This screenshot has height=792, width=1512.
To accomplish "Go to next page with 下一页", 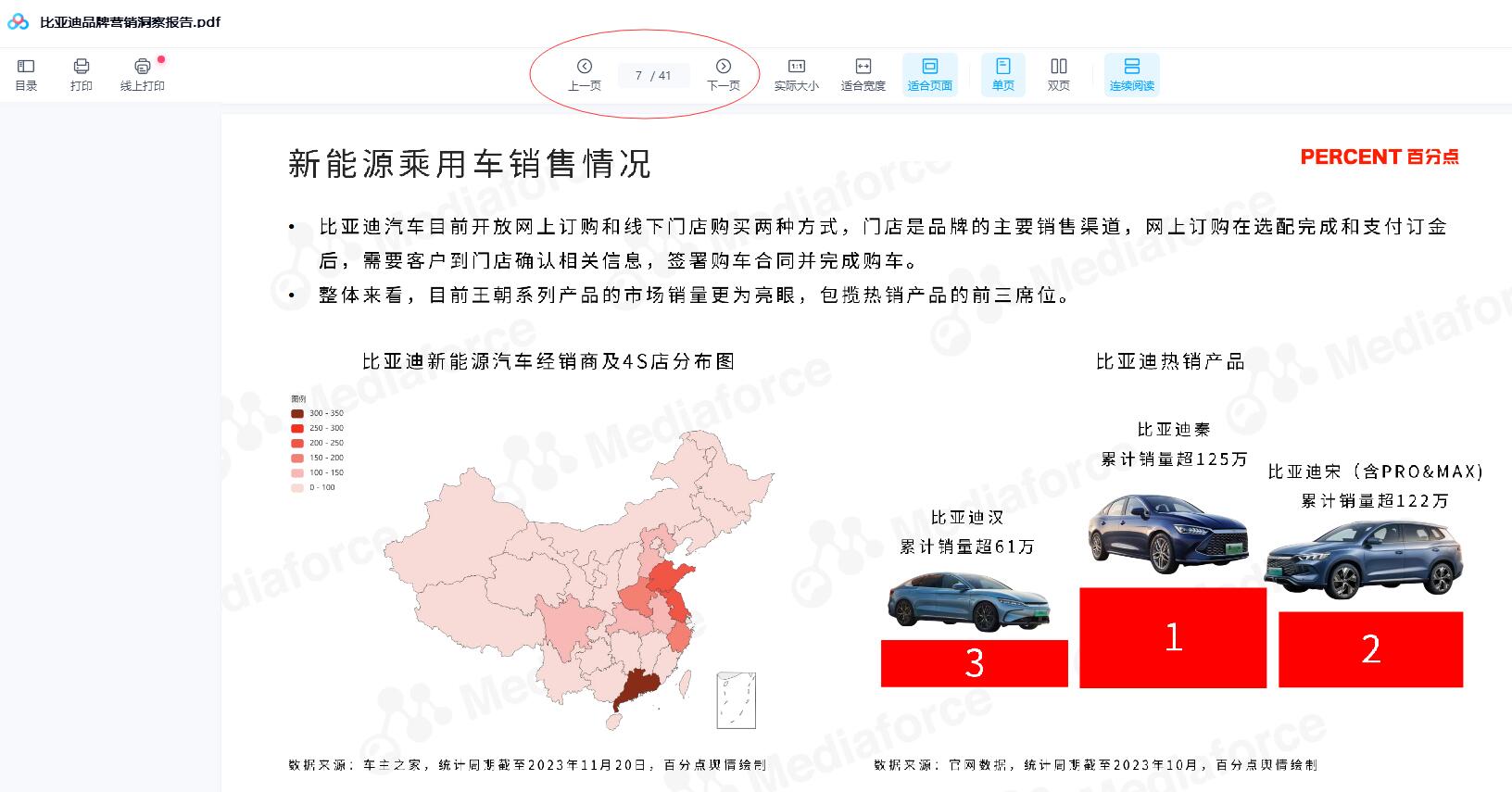I will click(724, 74).
